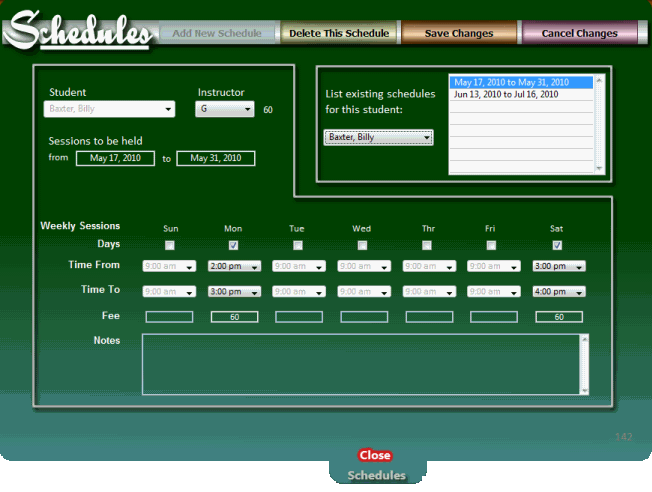This screenshot has height=492, width=652.
Task: Click the Cancel Changes button
Action: click(579, 33)
